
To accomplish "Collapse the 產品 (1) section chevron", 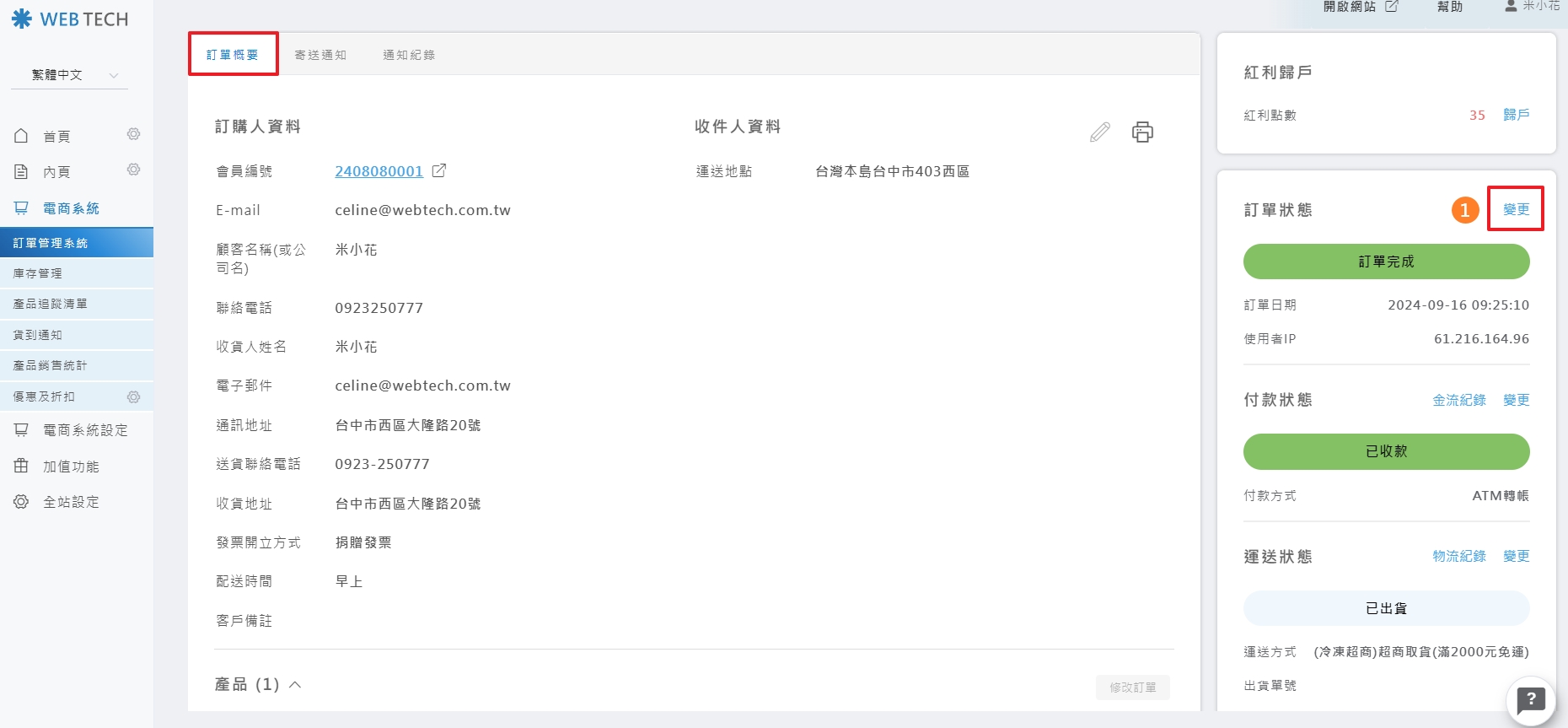I will tap(295, 684).
